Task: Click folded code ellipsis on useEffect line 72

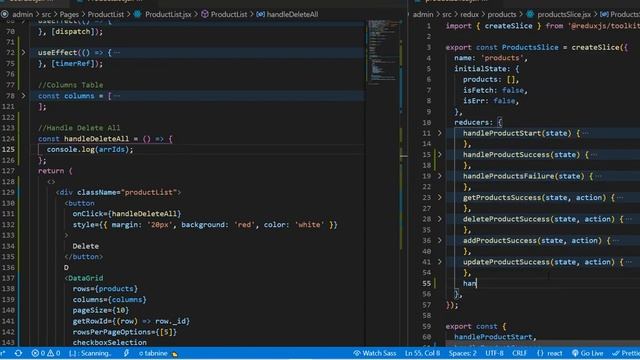Action: coord(117,53)
